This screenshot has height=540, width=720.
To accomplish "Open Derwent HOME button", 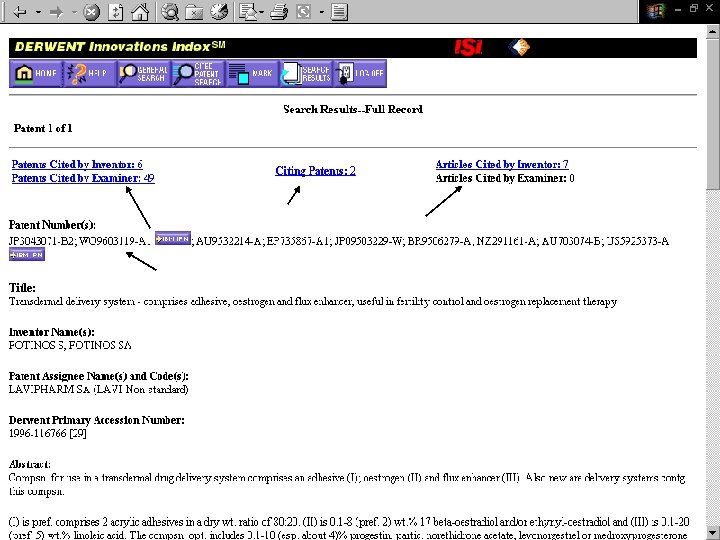I will pyautogui.click(x=36, y=73).
